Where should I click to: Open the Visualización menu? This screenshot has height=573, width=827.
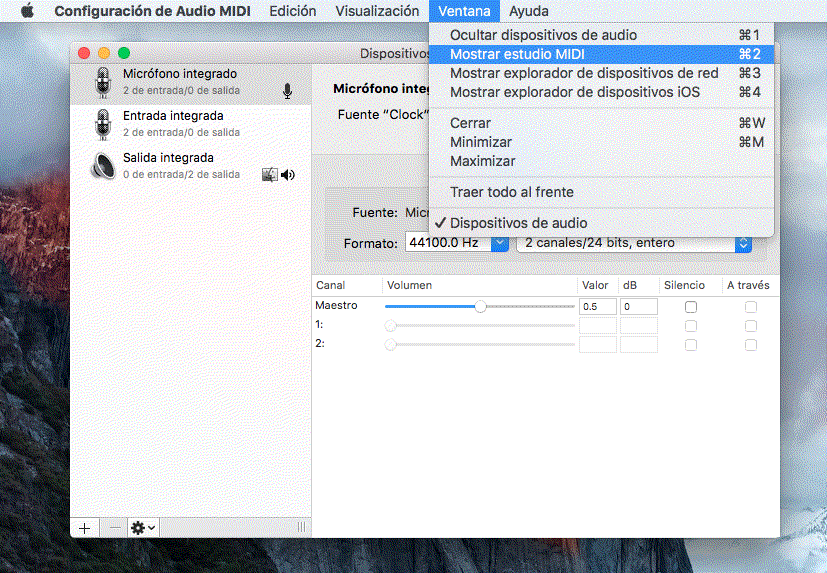(x=377, y=11)
